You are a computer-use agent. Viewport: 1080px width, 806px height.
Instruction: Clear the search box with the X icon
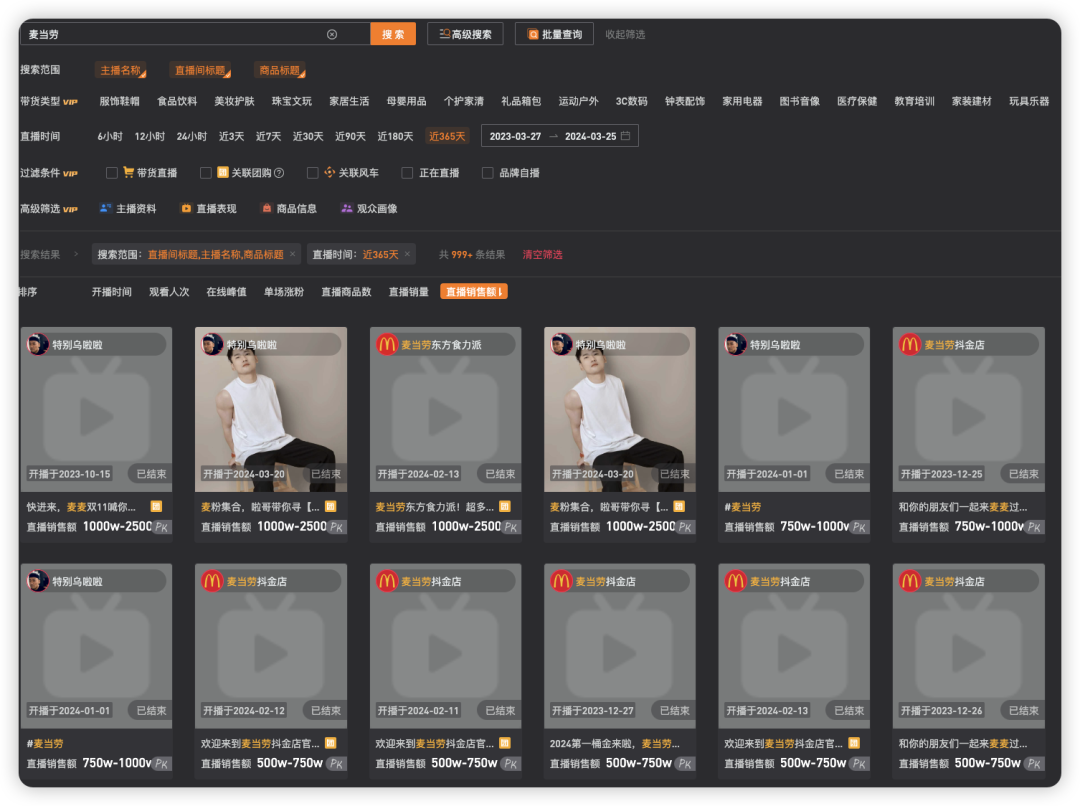point(332,34)
